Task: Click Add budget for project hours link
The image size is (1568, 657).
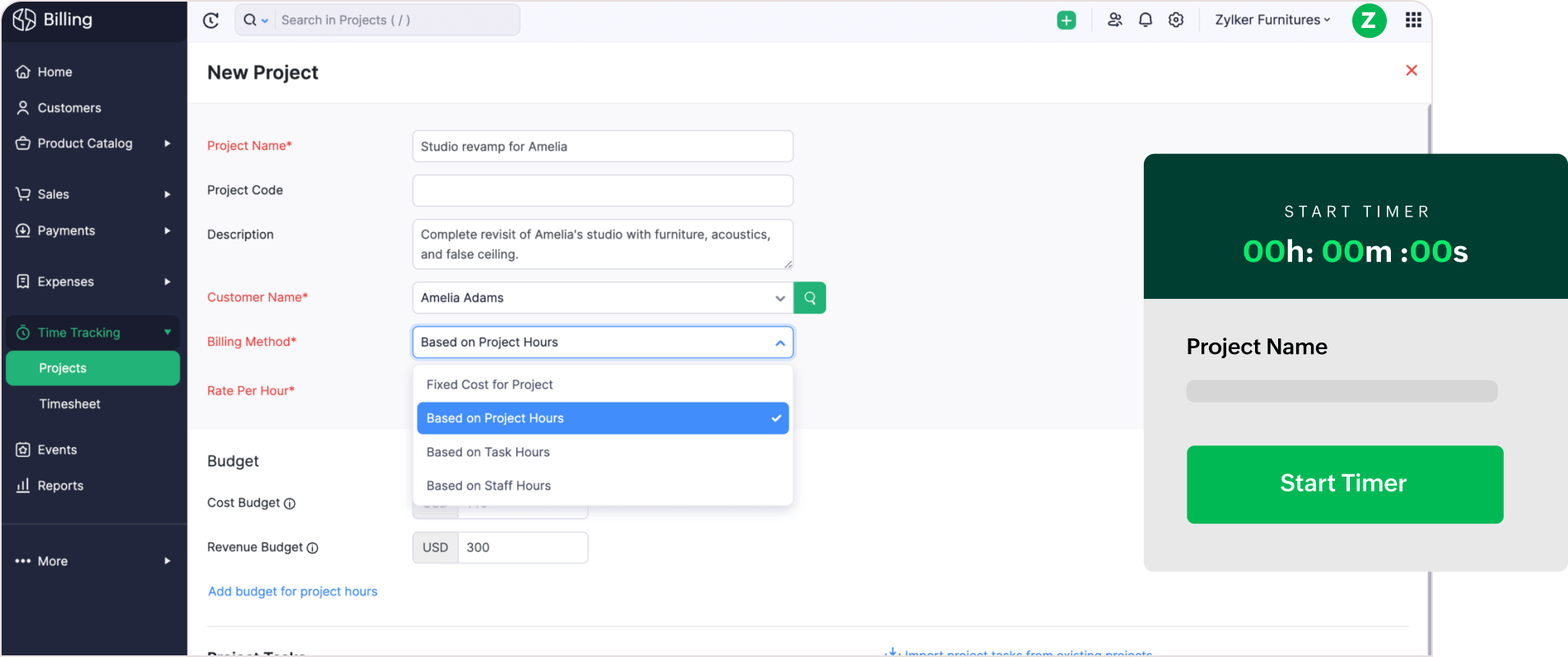Action: 292,591
